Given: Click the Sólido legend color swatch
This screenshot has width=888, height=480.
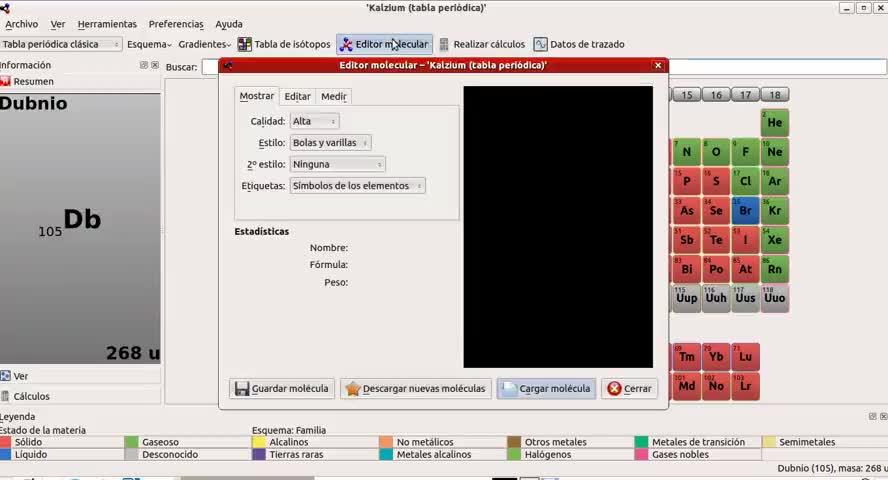Looking at the screenshot, I should click(5, 442).
